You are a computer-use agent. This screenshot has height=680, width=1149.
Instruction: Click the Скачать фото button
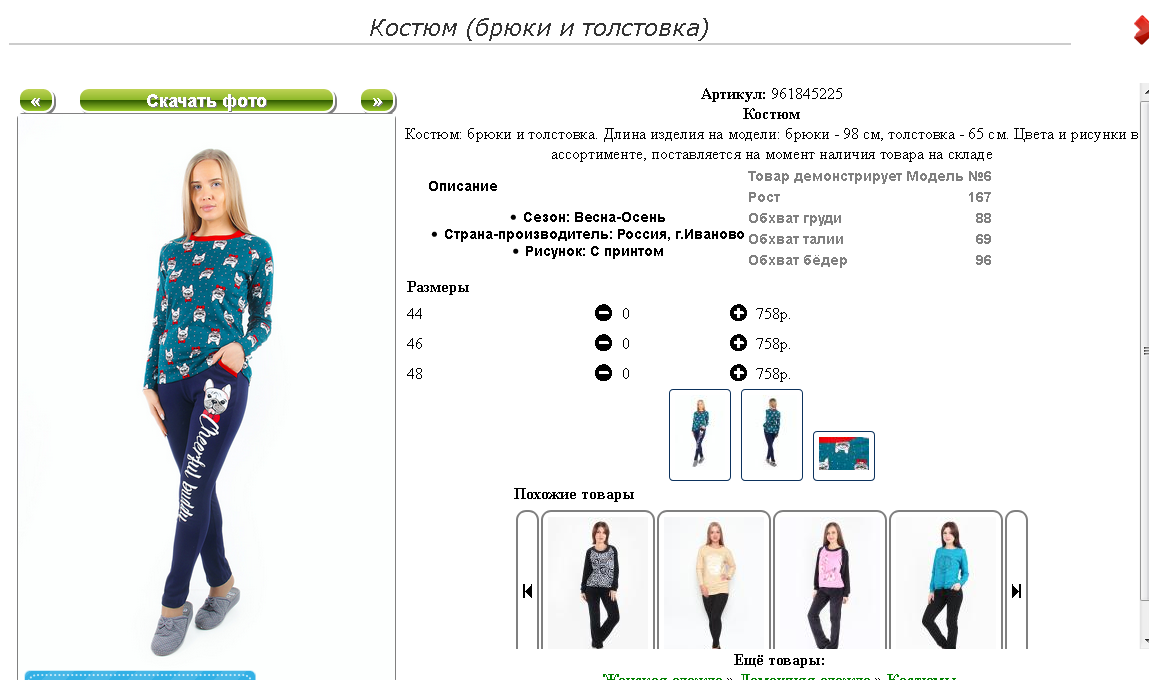207,101
